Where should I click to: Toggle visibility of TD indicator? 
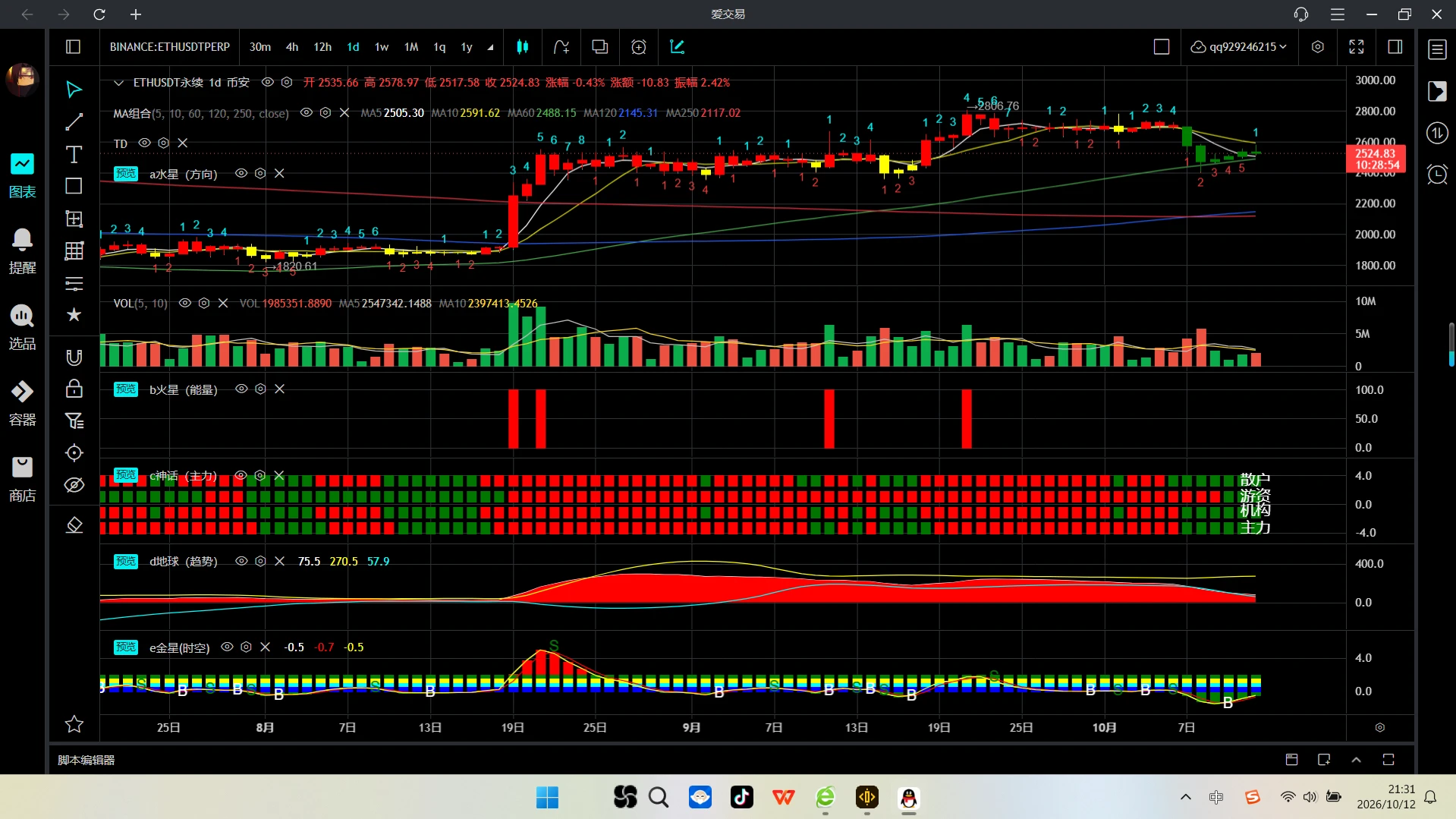[144, 143]
